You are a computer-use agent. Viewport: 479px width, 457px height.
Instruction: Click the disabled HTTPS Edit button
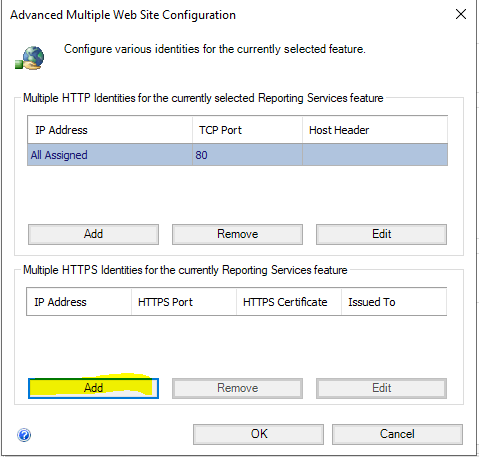tap(381, 388)
